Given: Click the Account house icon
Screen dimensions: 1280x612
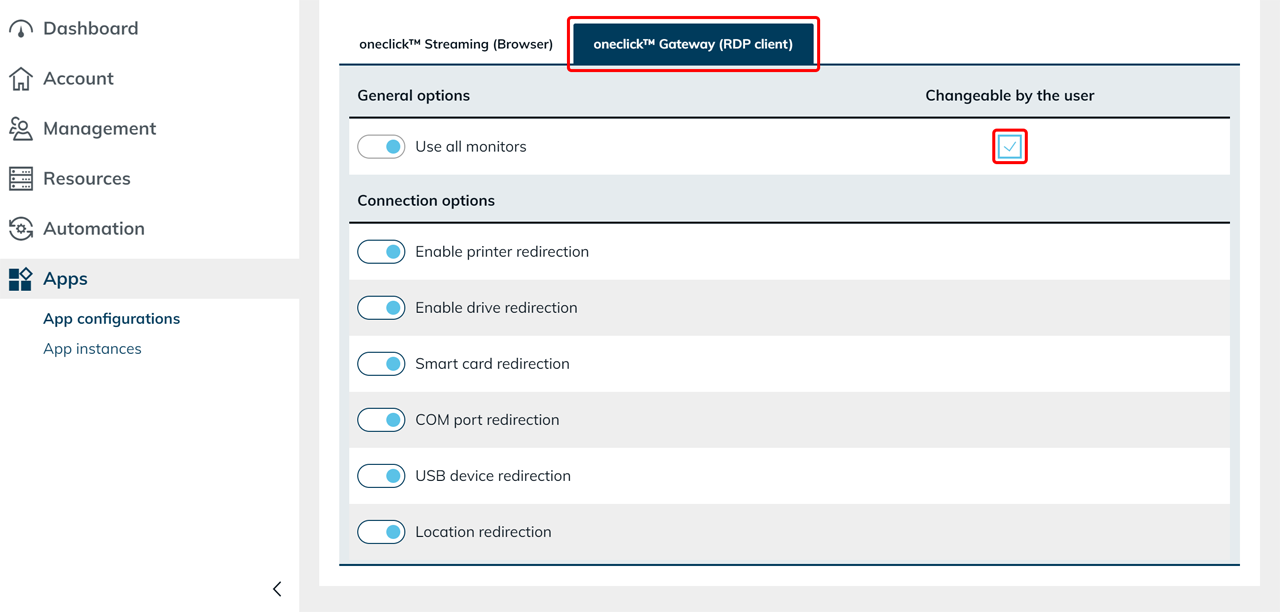Looking at the screenshot, I should (21, 79).
